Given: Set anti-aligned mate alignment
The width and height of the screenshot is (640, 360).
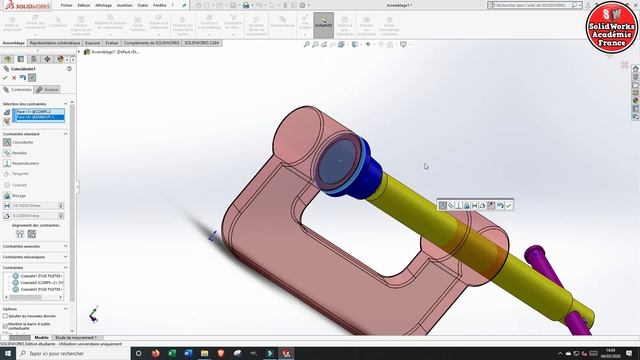Looking at the screenshot, I should [x=31, y=234].
